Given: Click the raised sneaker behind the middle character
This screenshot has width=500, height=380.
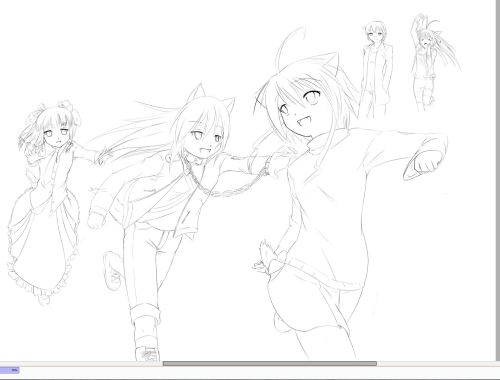Looking at the screenshot, I should coord(113,271).
